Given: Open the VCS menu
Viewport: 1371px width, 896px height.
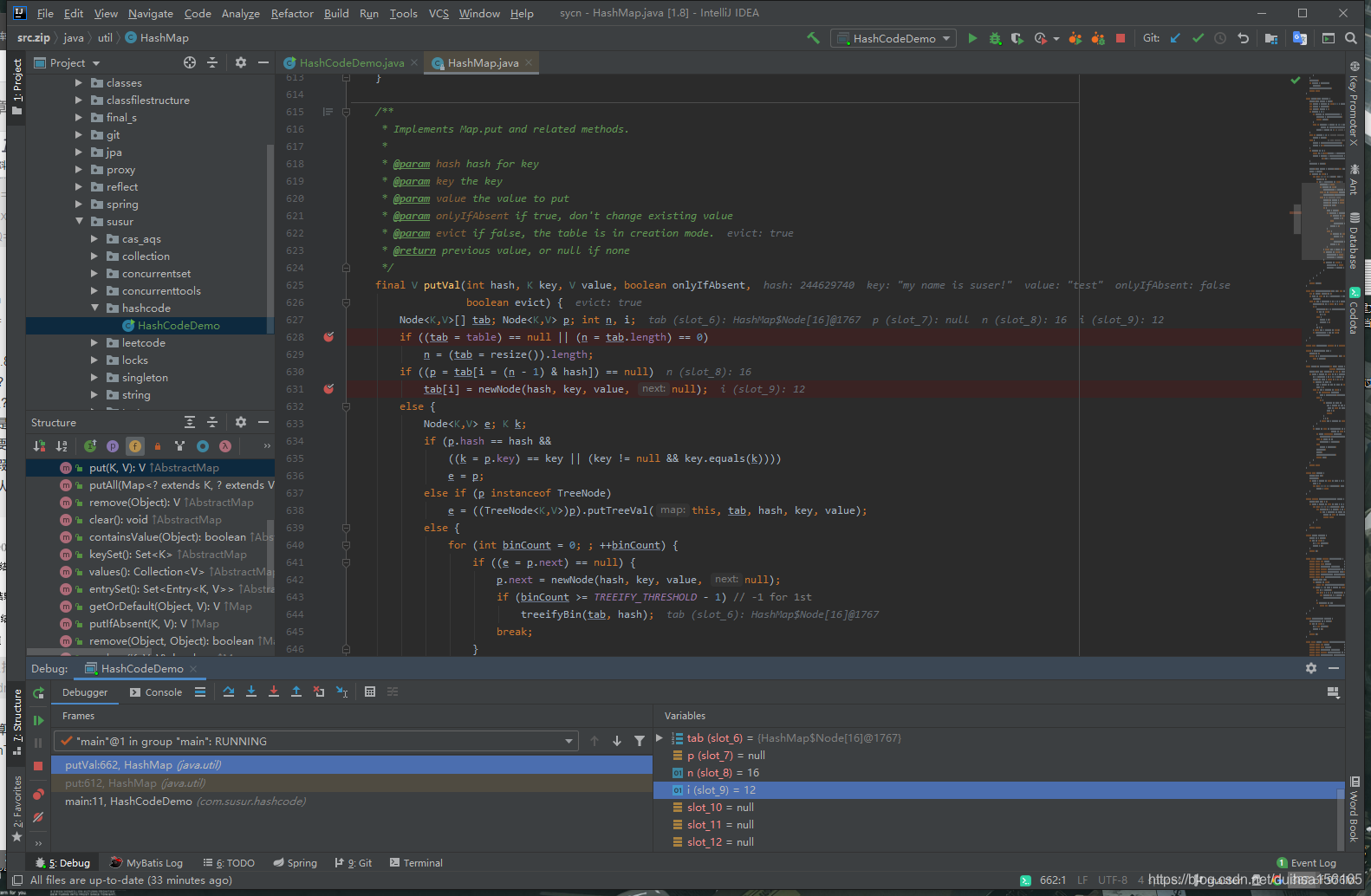Looking at the screenshot, I should (x=439, y=13).
